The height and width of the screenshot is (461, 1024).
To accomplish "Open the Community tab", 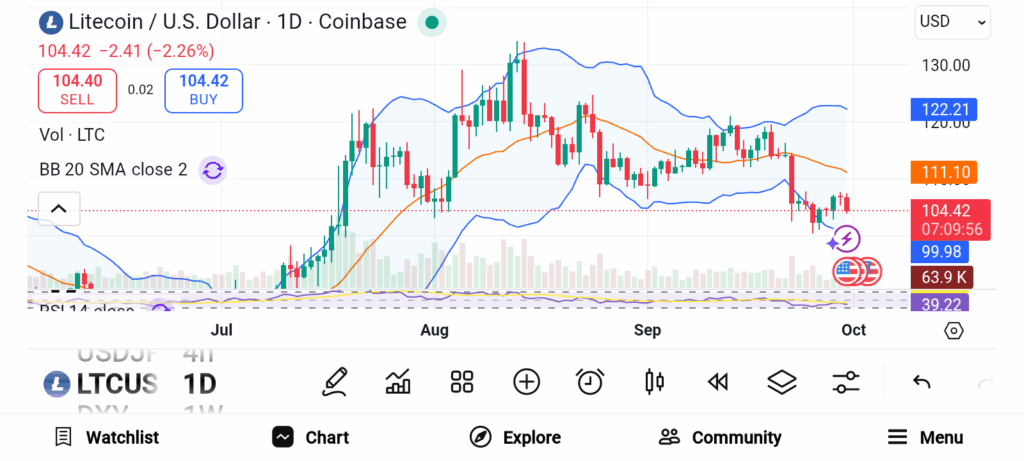I will click(x=720, y=437).
